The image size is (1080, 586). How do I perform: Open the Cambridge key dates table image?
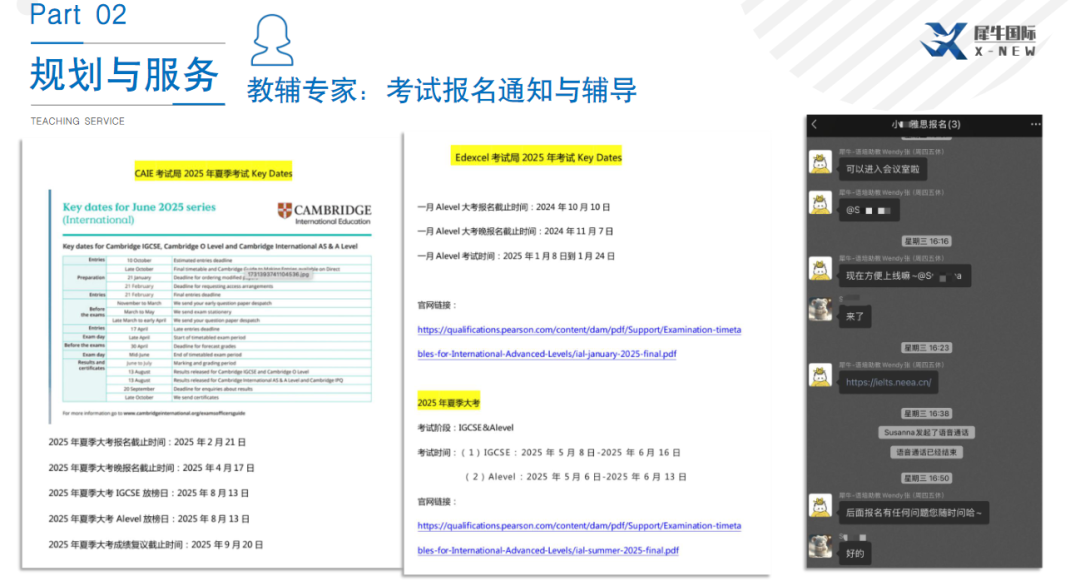tap(217, 328)
